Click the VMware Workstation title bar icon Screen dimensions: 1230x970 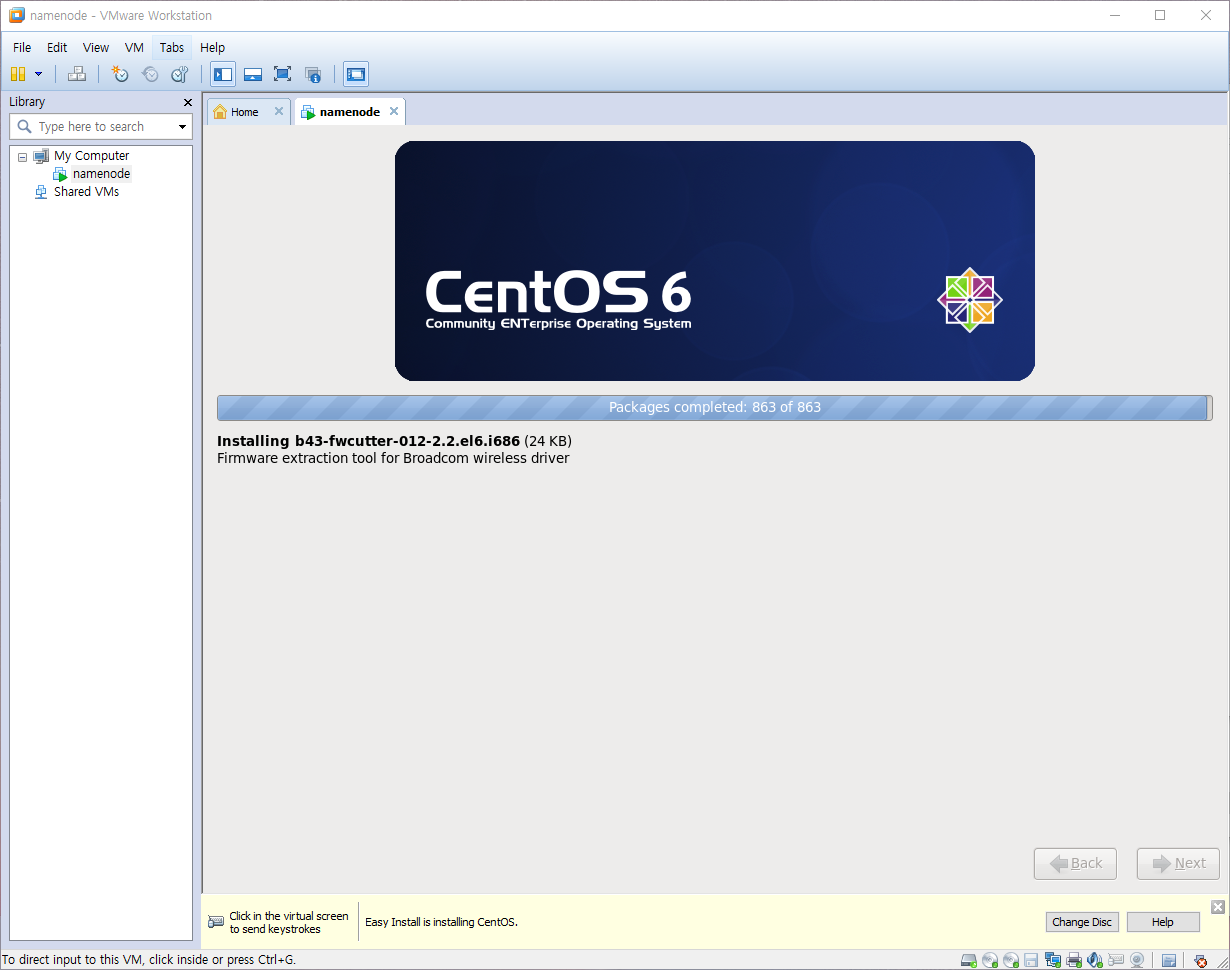click(16, 15)
